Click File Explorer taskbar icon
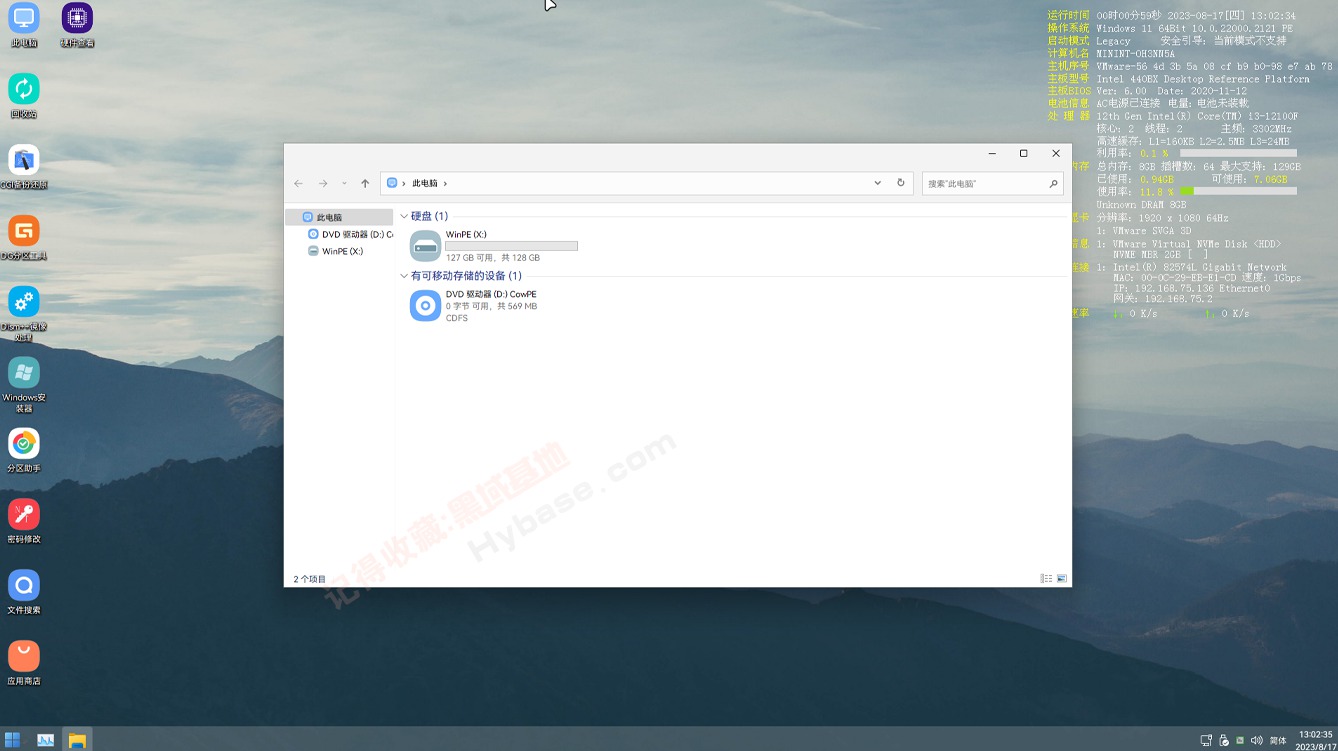Image resolution: width=1338 pixels, height=751 pixels. tap(77, 740)
